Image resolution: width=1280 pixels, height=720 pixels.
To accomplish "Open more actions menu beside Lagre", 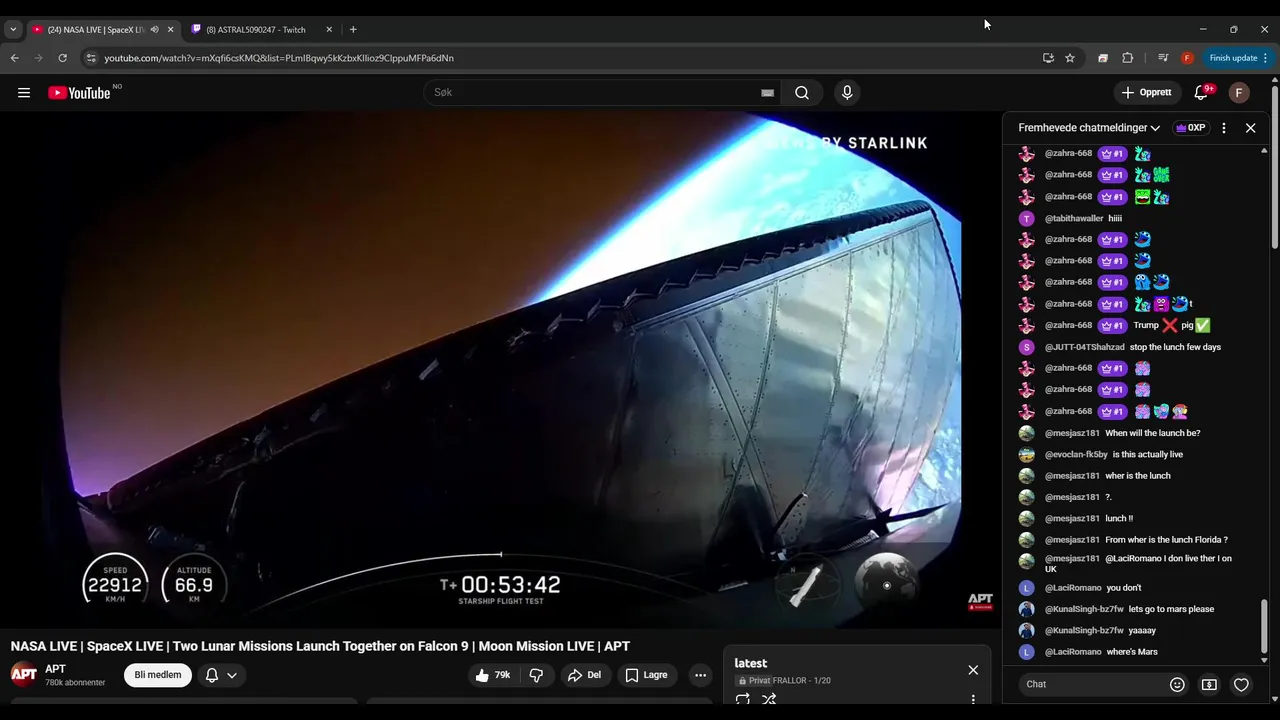I will (x=700, y=675).
